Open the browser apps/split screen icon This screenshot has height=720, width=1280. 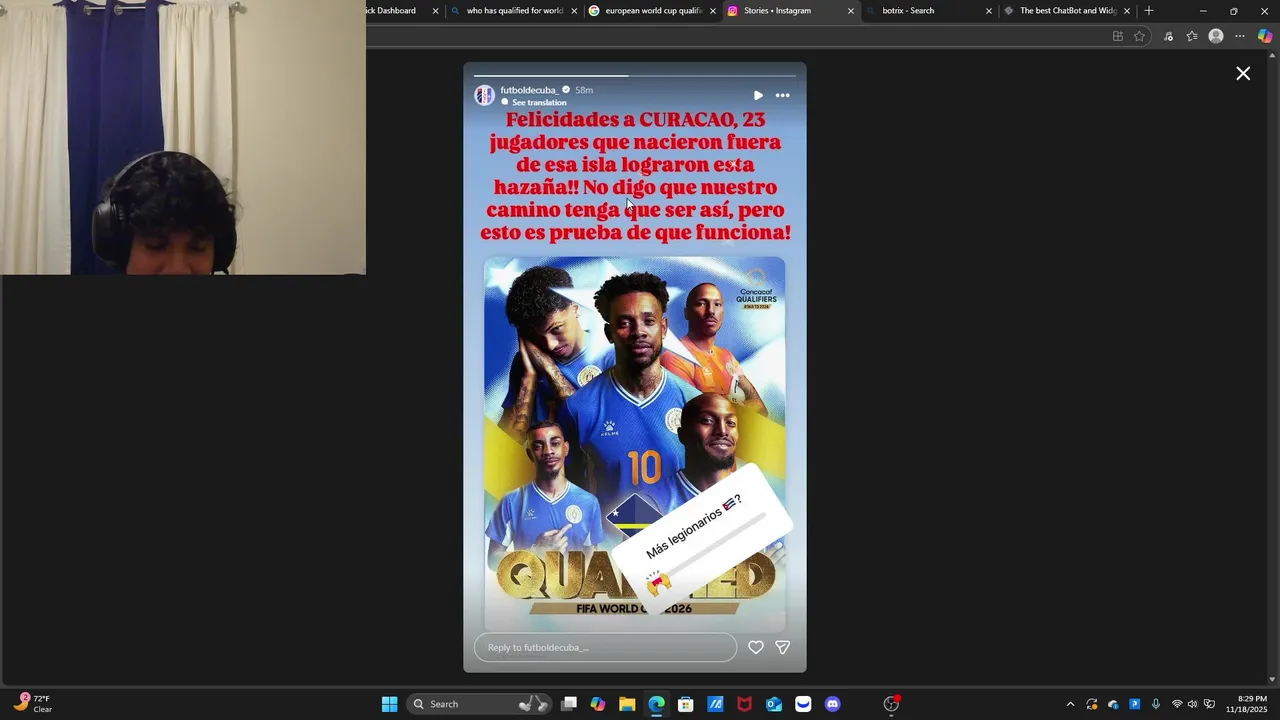click(x=1117, y=36)
